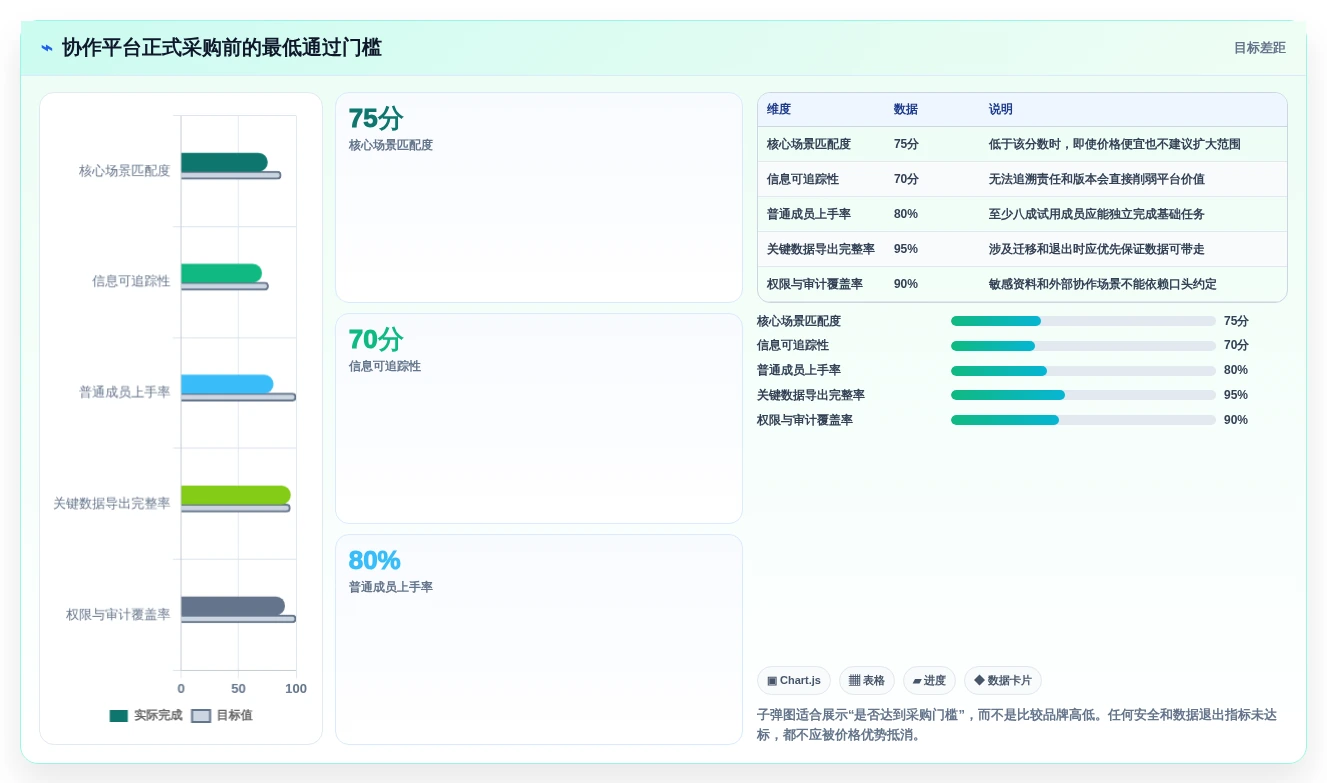Toggle the 目标值 legend entry
The width and height of the screenshot is (1327, 783).
[222, 716]
